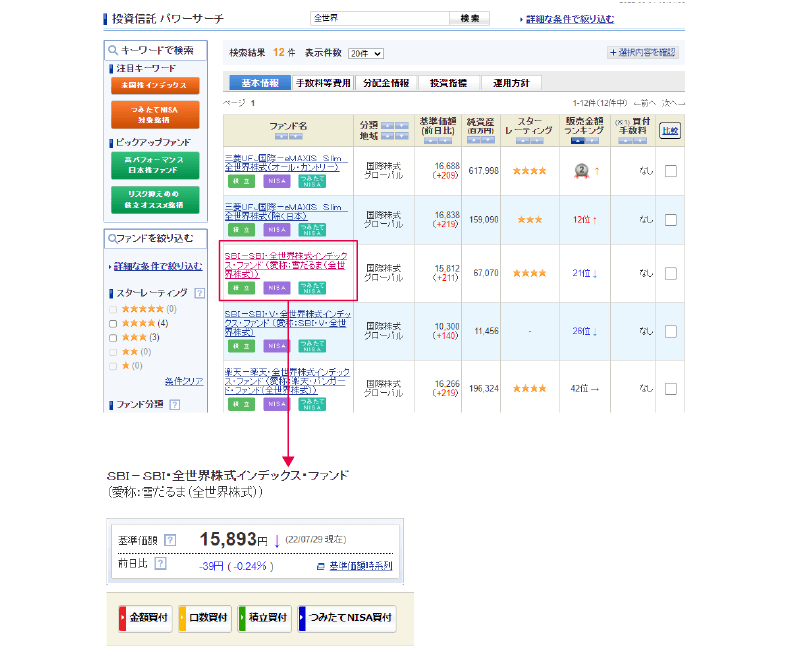This screenshot has height=652, width=801.
Task: Click green 高パフォーマンス日本株ファンド button
Action: click(155, 165)
